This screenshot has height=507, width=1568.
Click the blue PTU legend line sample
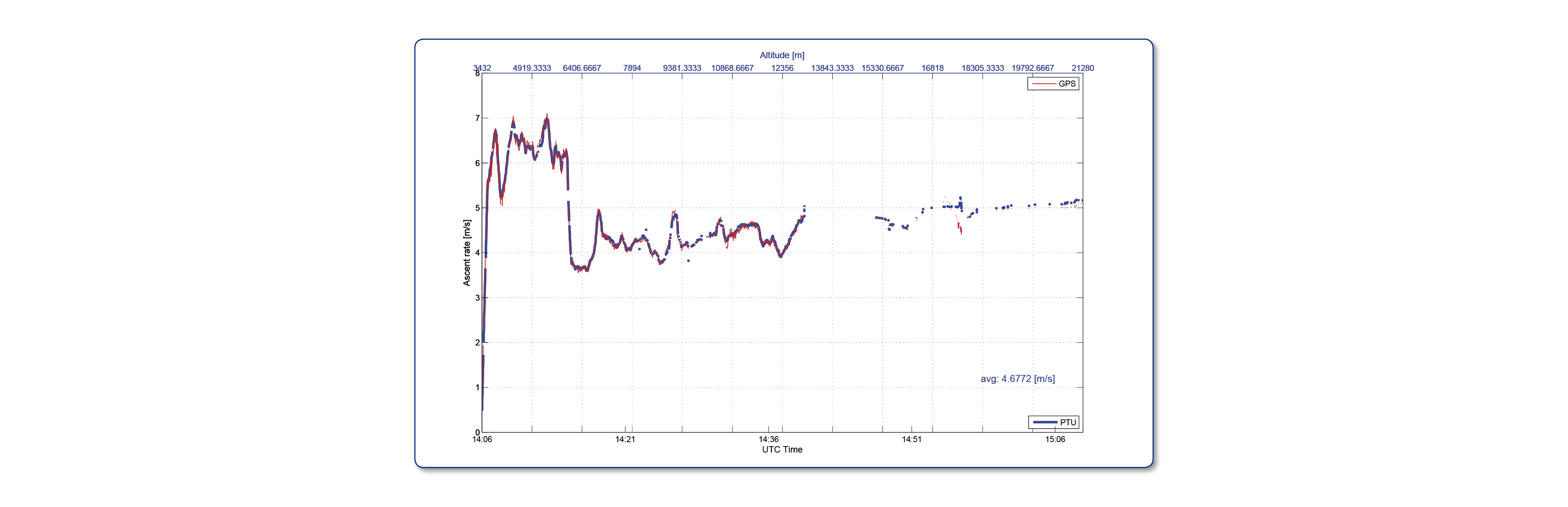coord(1045,422)
